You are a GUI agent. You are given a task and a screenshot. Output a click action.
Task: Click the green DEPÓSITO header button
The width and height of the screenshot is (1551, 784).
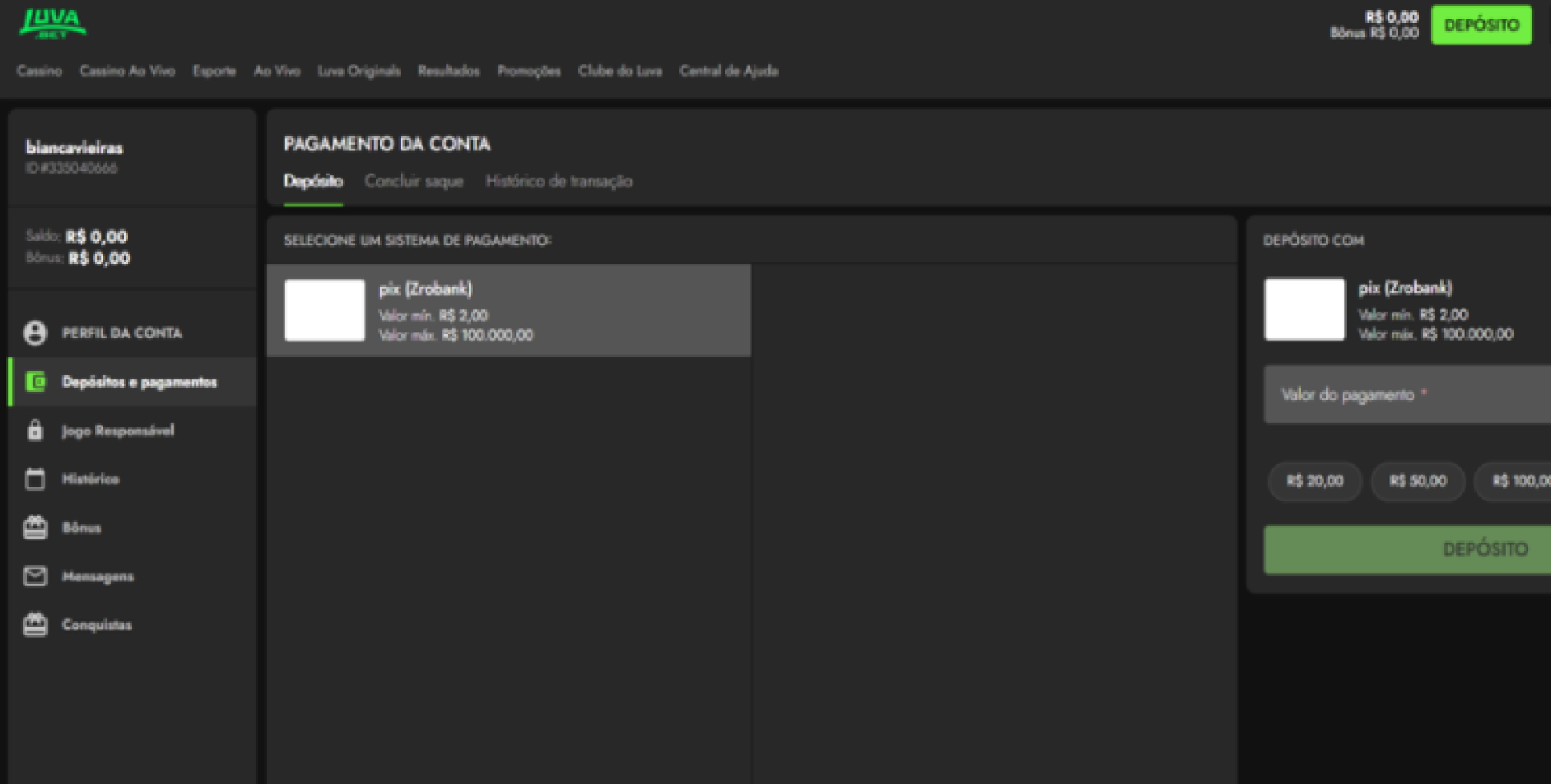[1481, 24]
